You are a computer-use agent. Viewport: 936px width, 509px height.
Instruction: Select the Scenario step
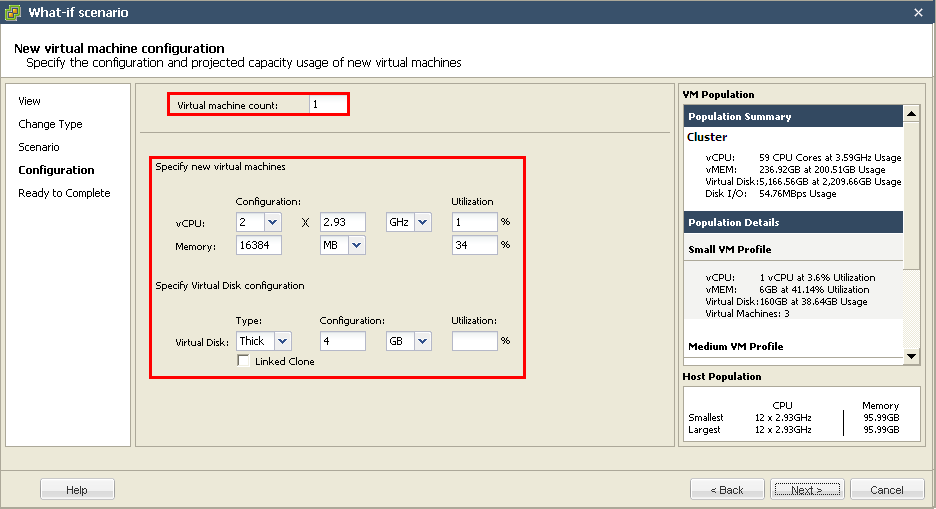(x=39, y=147)
